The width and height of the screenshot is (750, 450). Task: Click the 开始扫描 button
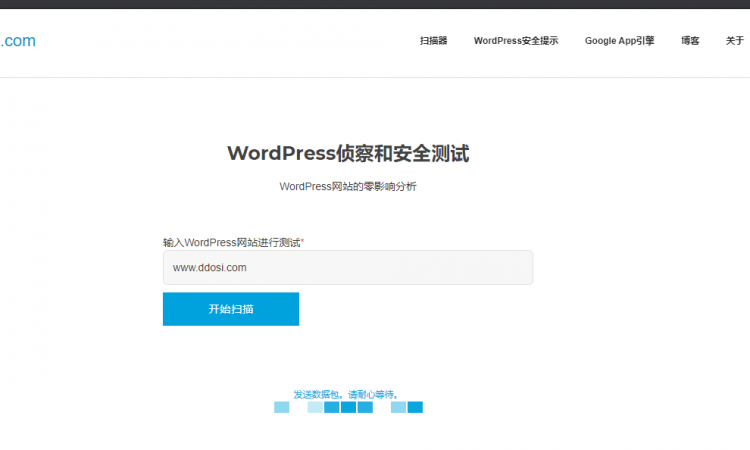[x=231, y=309]
